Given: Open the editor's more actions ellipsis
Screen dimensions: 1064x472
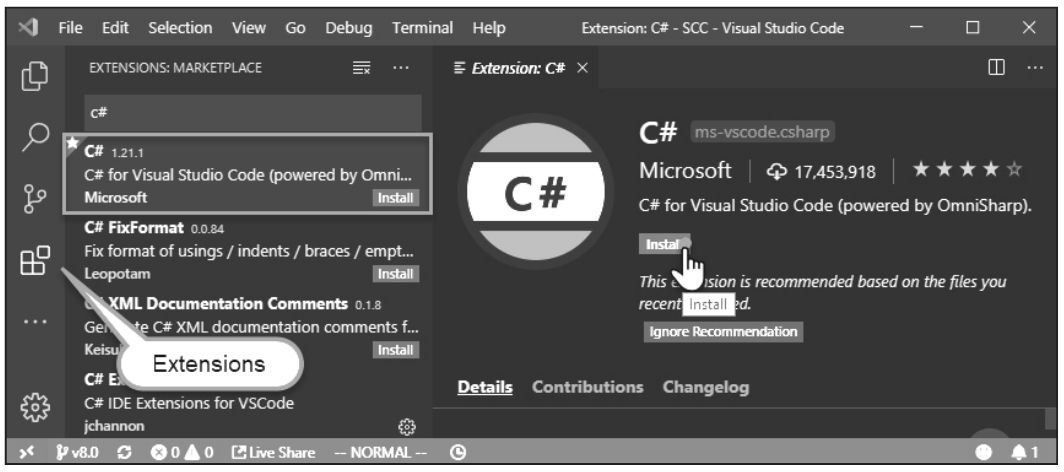Looking at the screenshot, I should 1034,68.
